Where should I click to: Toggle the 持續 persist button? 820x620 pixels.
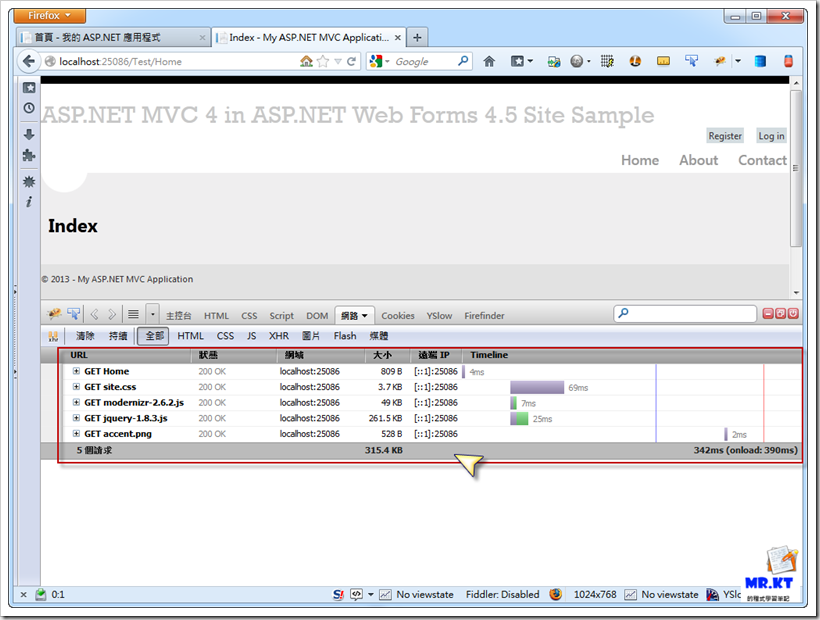coord(118,336)
